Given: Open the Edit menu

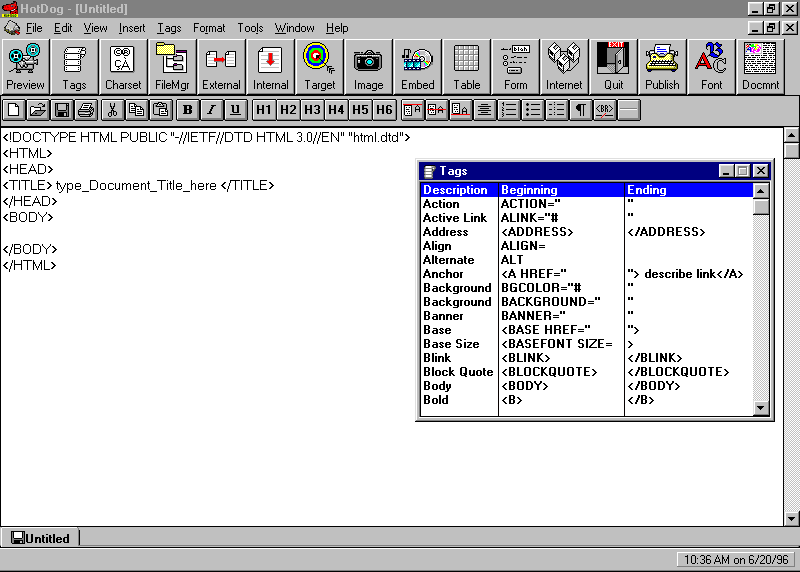Looking at the screenshot, I should coord(63,28).
